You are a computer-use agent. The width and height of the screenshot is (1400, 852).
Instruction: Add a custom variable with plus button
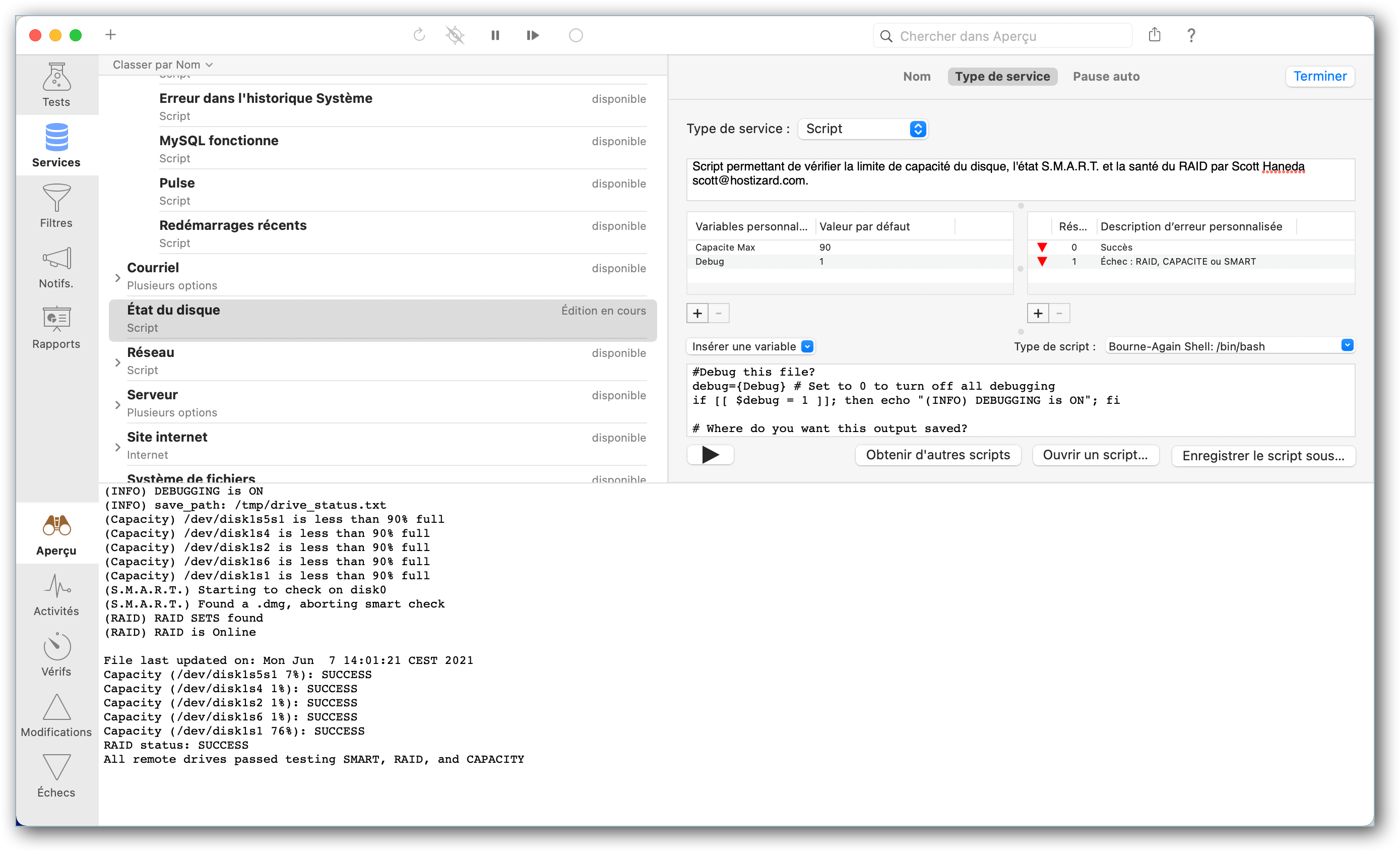697,313
